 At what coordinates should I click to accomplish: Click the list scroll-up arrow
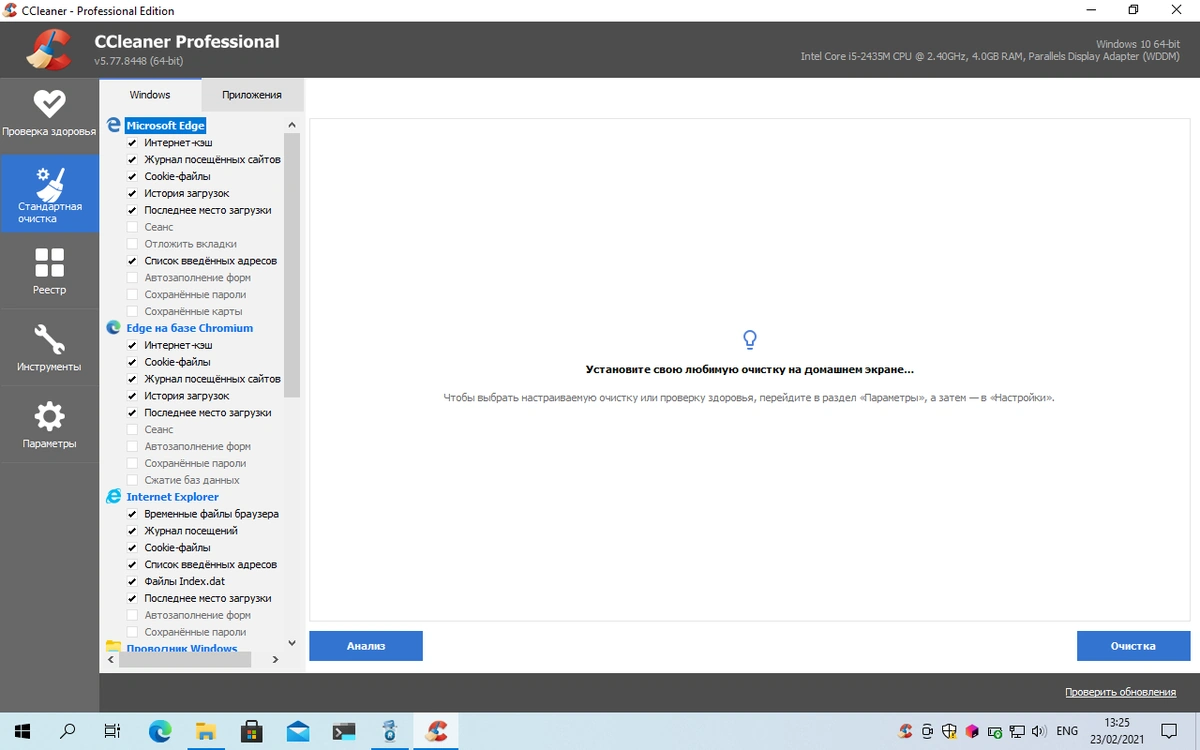292,125
